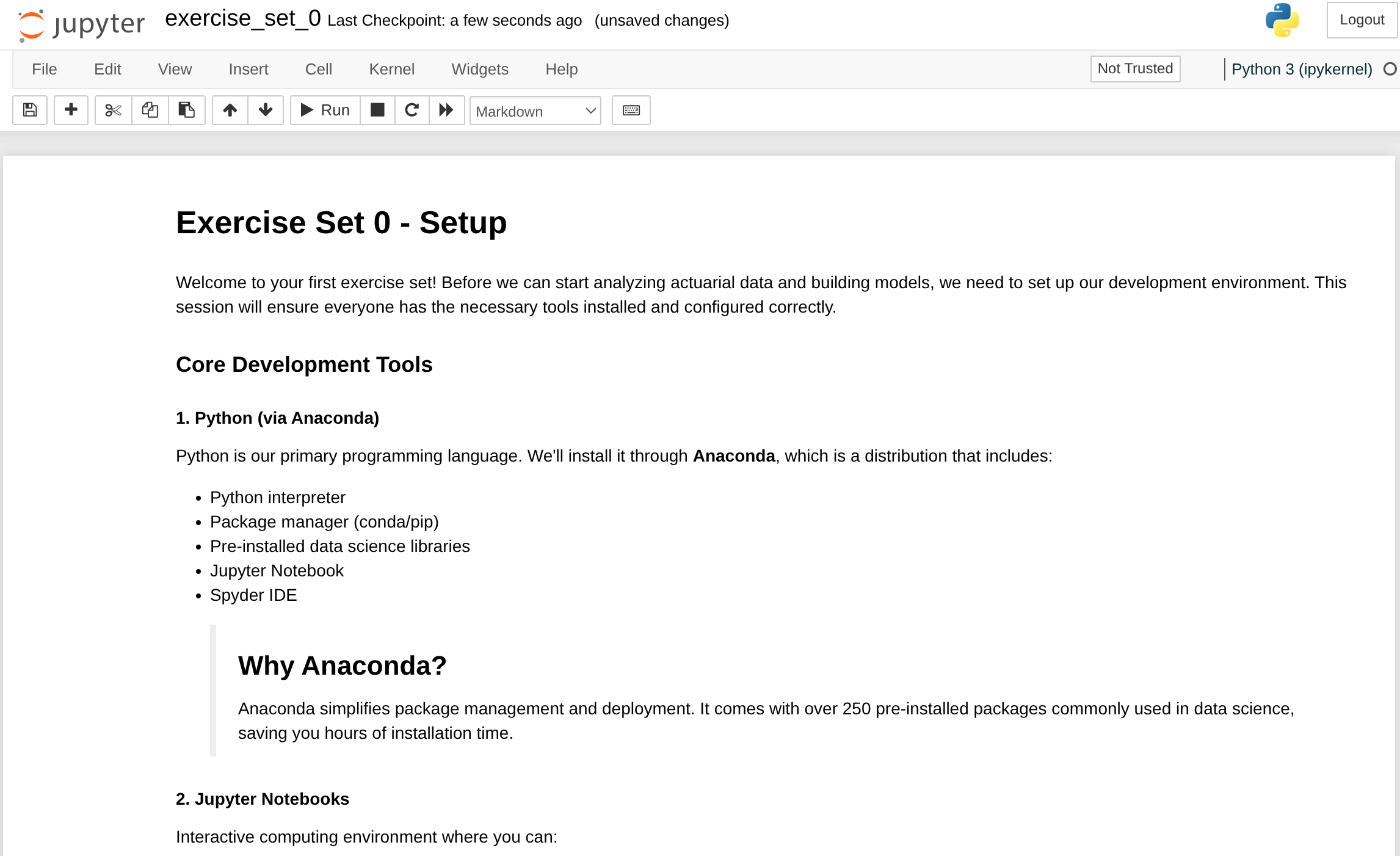Click the save and checkpoint icon
The image size is (1400, 856).
pyautogui.click(x=30, y=110)
